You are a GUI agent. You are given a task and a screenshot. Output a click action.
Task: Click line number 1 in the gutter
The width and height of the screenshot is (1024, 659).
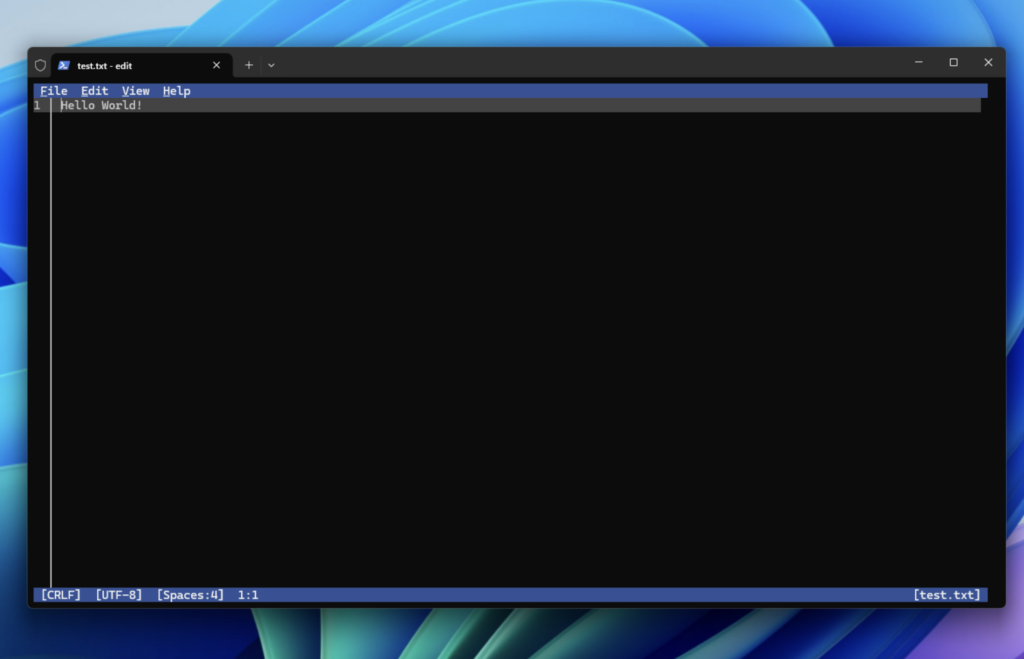tap(38, 106)
